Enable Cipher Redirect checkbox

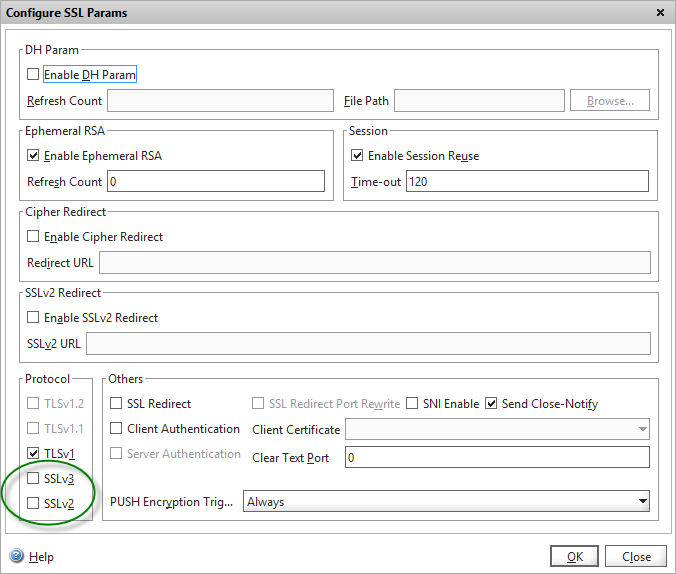tap(34, 237)
